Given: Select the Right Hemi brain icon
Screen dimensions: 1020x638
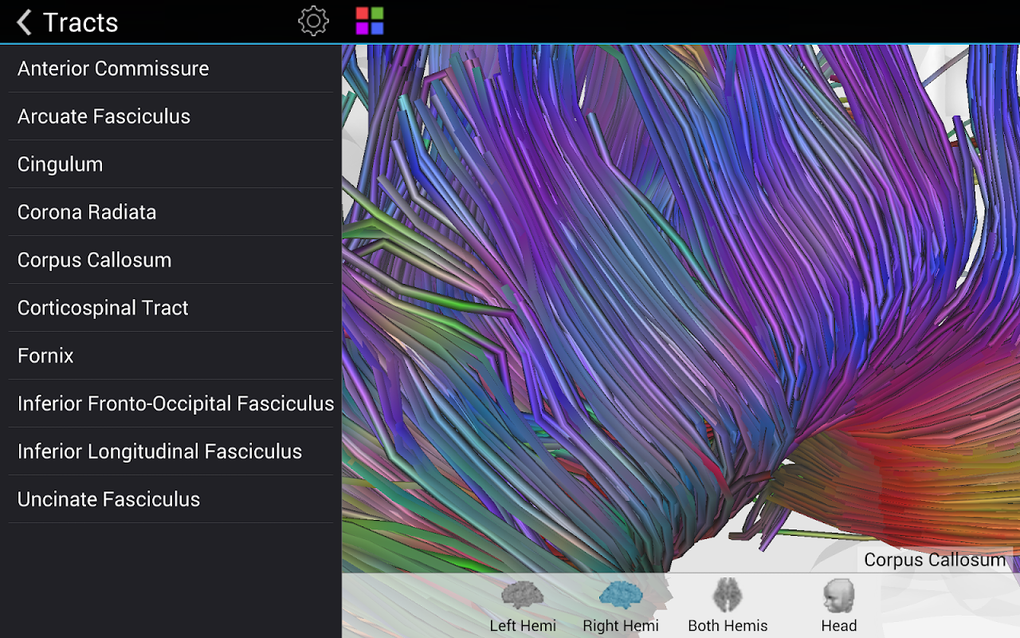Looking at the screenshot, I should click(621, 596).
